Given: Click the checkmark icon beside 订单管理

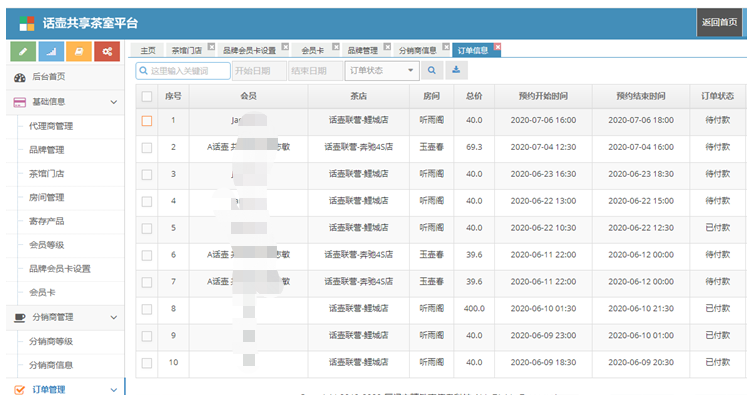Looking at the screenshot, I should (x=20, y=390).
